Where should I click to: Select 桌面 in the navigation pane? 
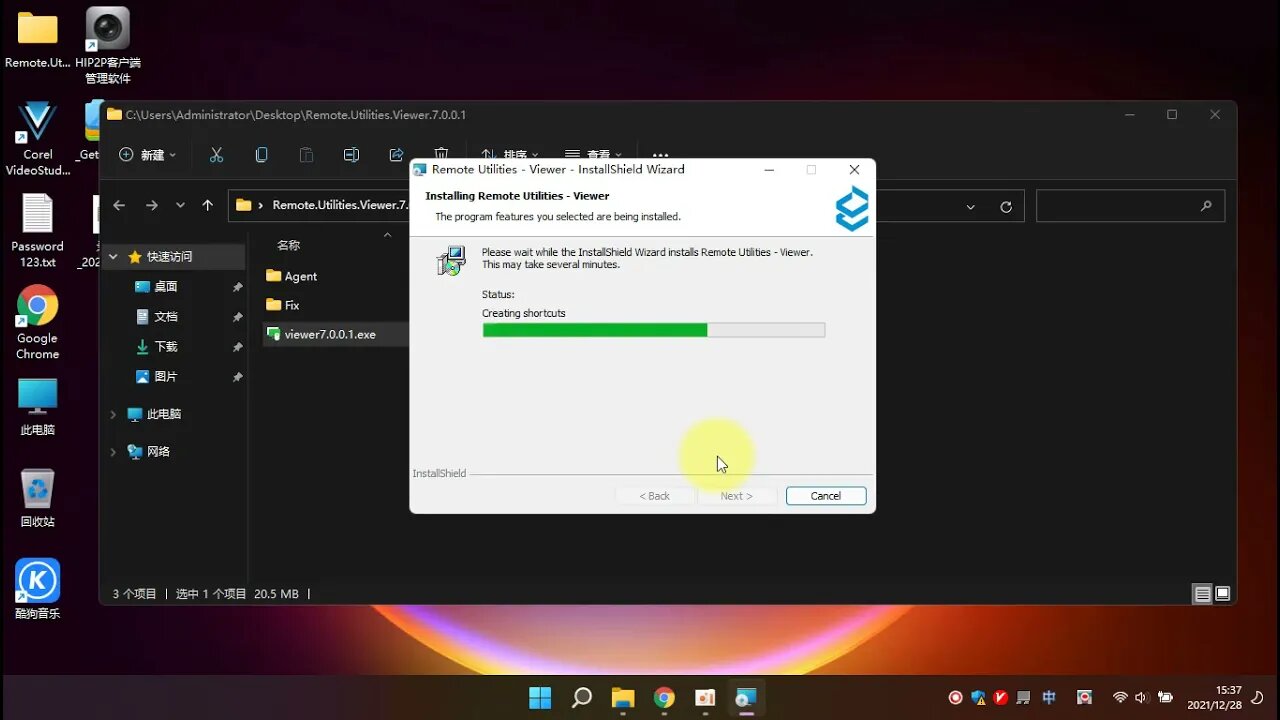pos(166,286)
